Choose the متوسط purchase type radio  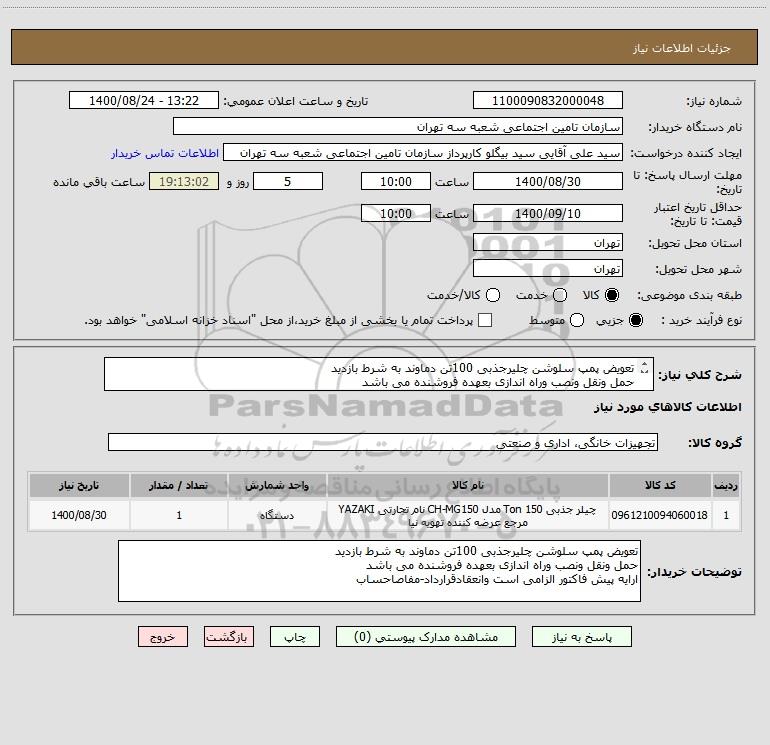577,320
